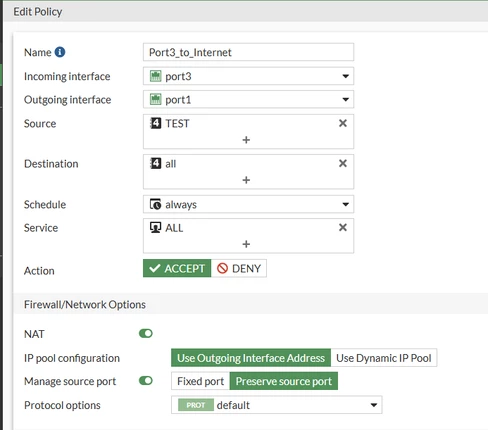Remove the TEST source entry
This screenshot has width=488, height=430.
[x=343, y=123]
